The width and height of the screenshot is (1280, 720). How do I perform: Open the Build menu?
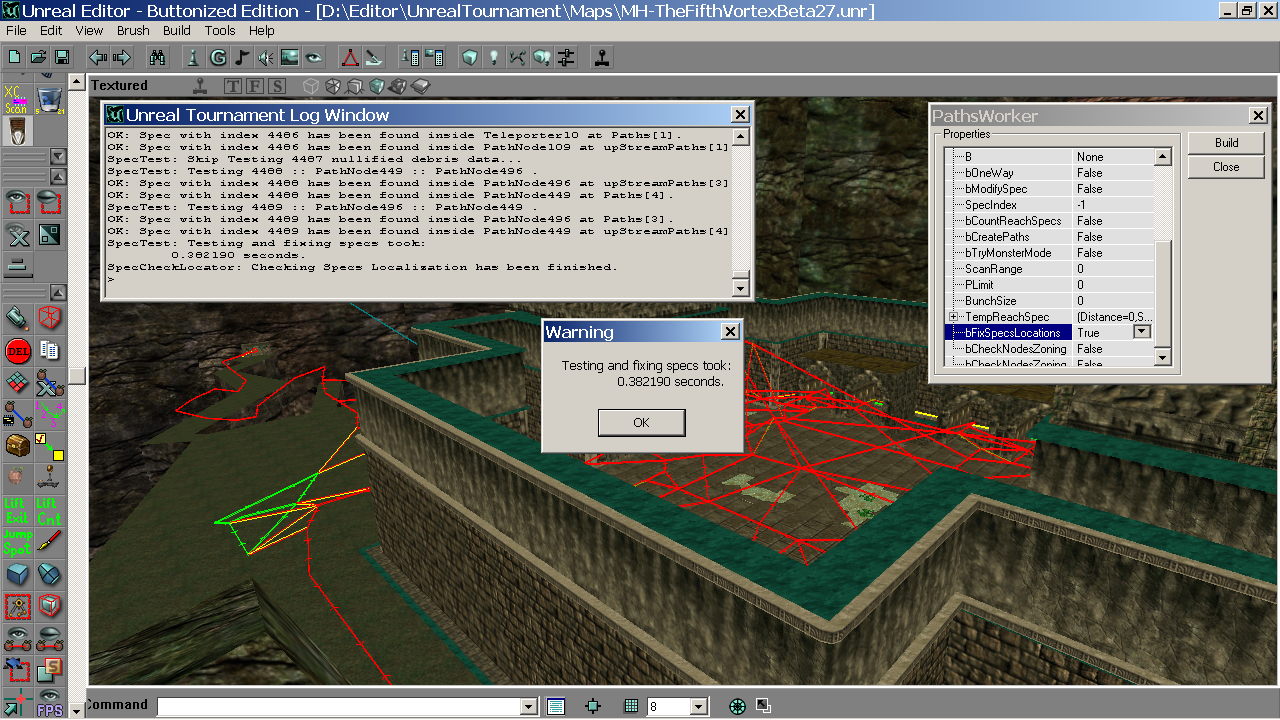click(x=177, y=31)
